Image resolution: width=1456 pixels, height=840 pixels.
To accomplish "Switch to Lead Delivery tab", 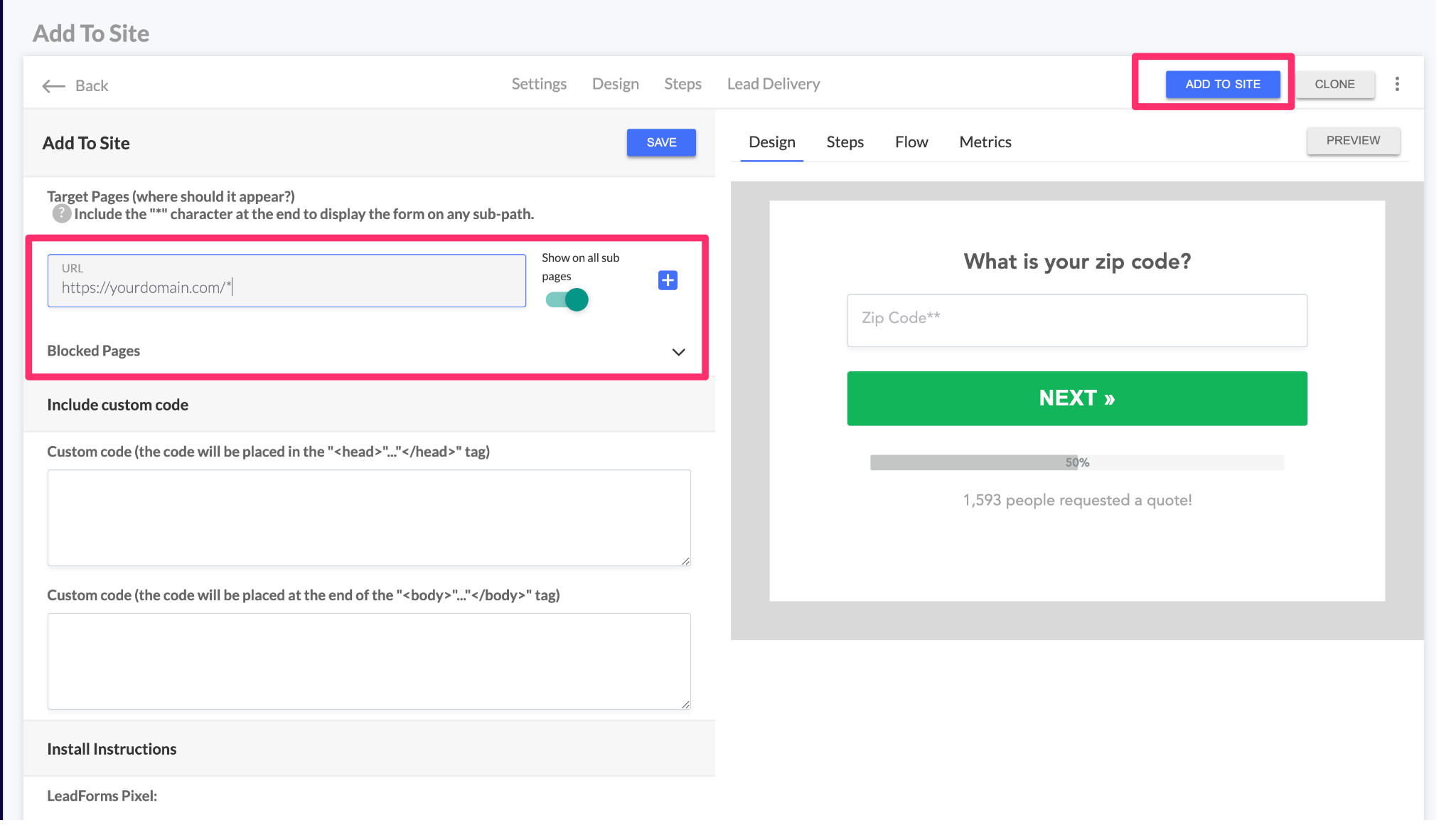I will coord(773,84).
